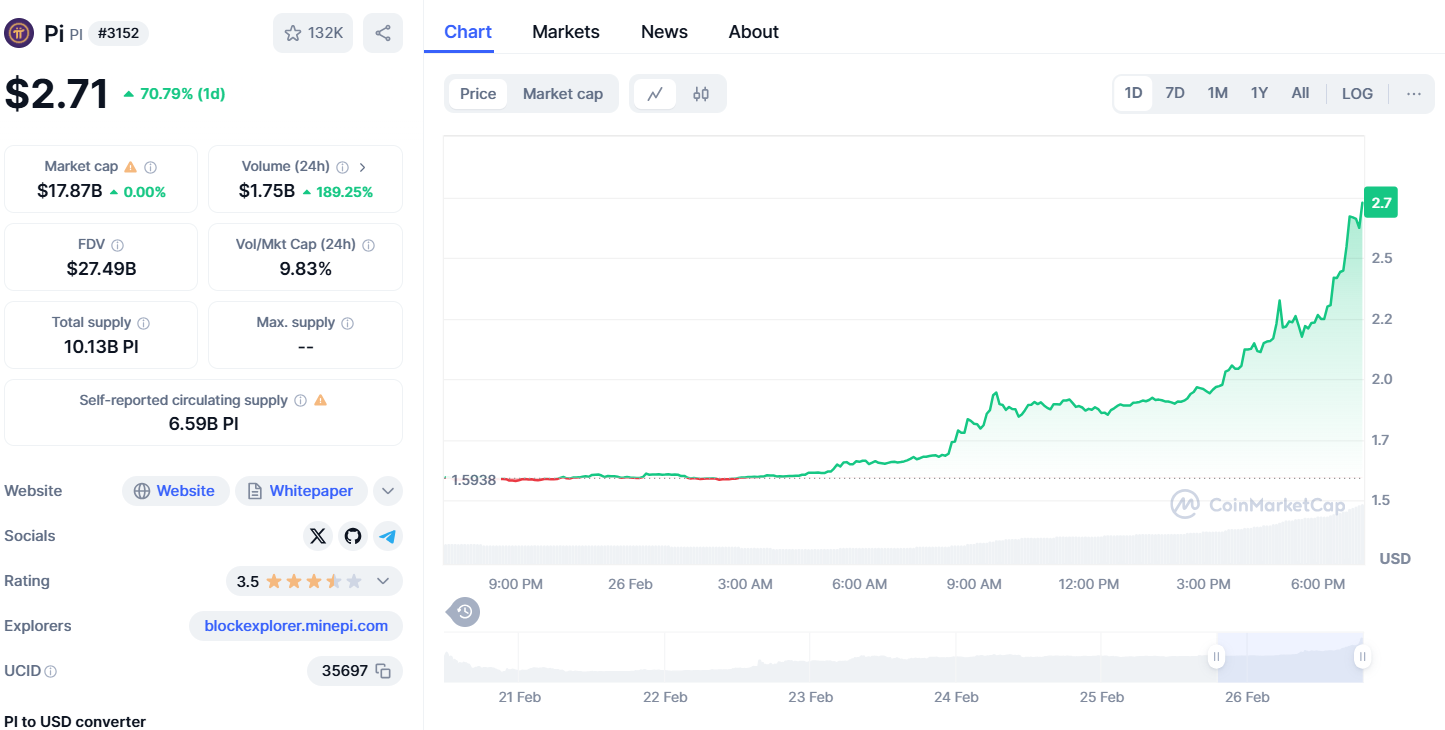Click the 70.79% (1d) change indicator
The width and height of the screenshot is (1445, 730).
pos(174,94)
